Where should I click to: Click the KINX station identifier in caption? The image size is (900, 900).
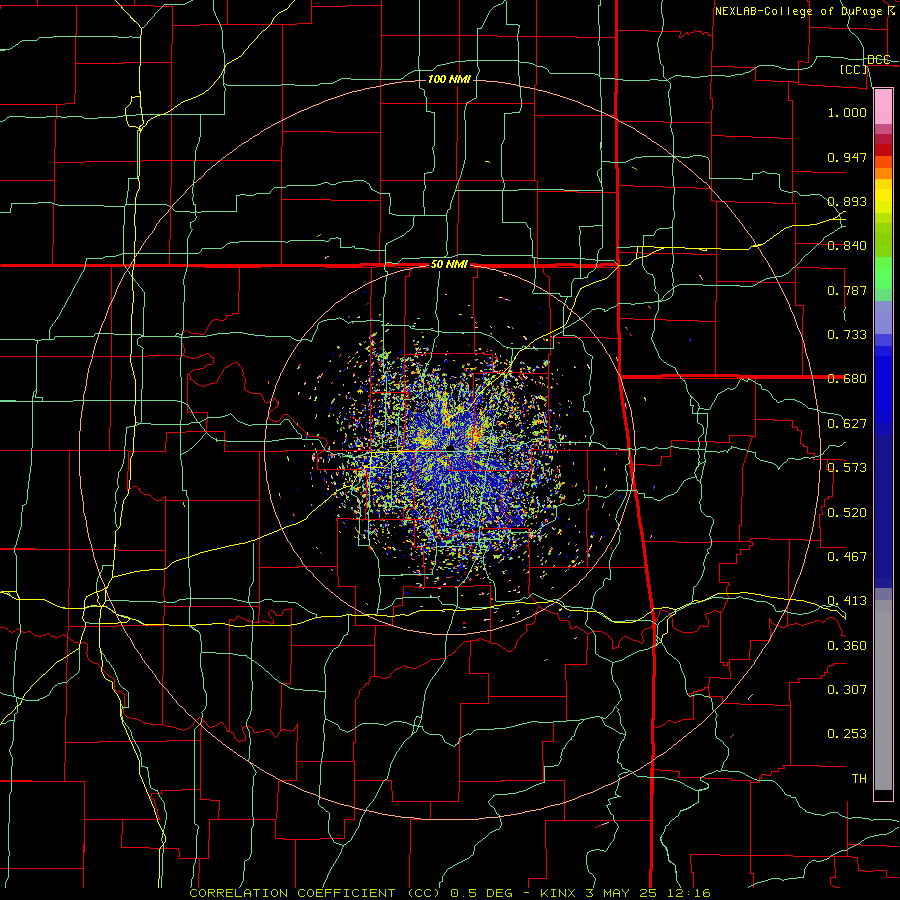coord(557,893)
